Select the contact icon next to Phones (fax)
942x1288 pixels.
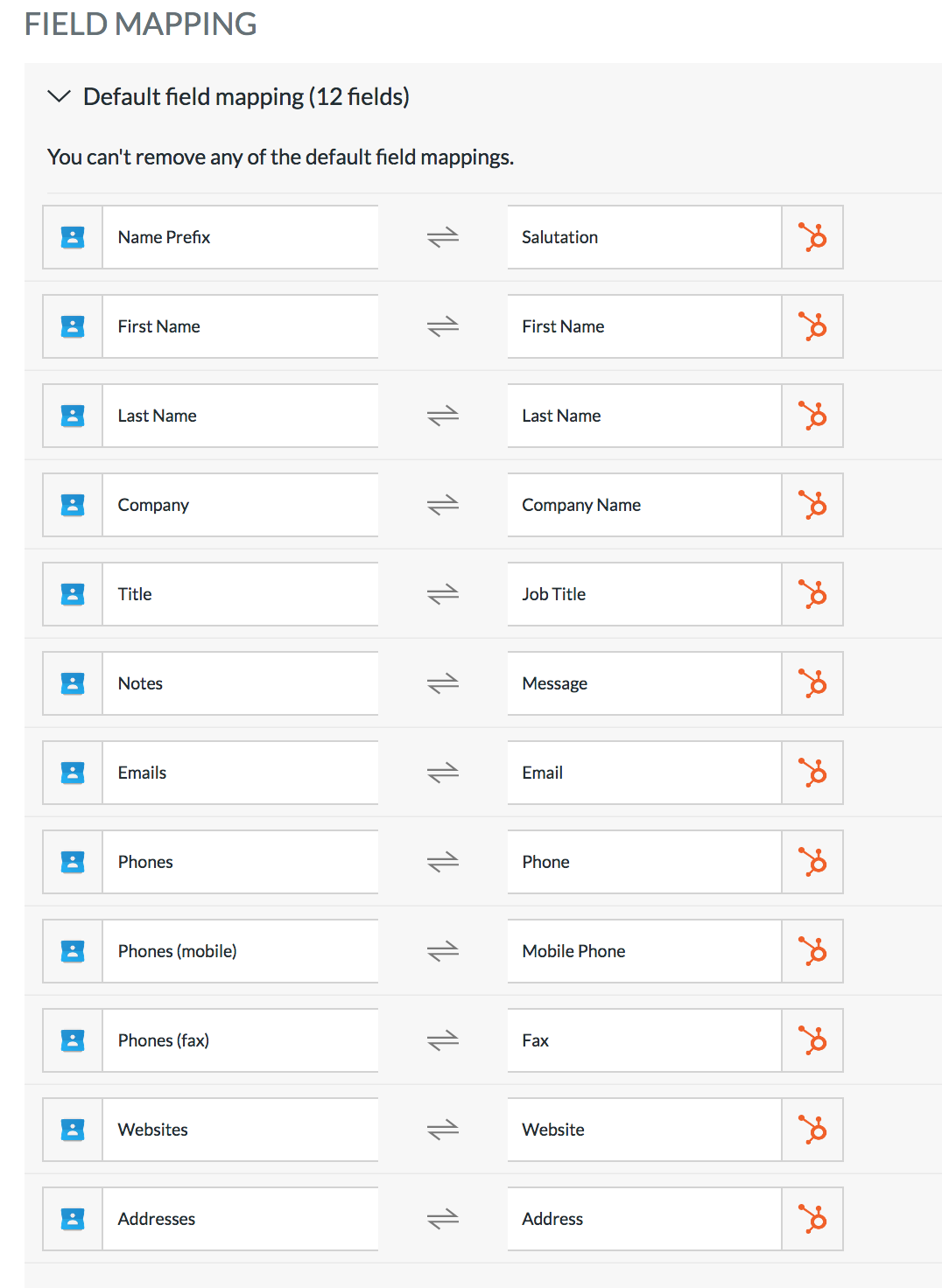pos(73,1040)
